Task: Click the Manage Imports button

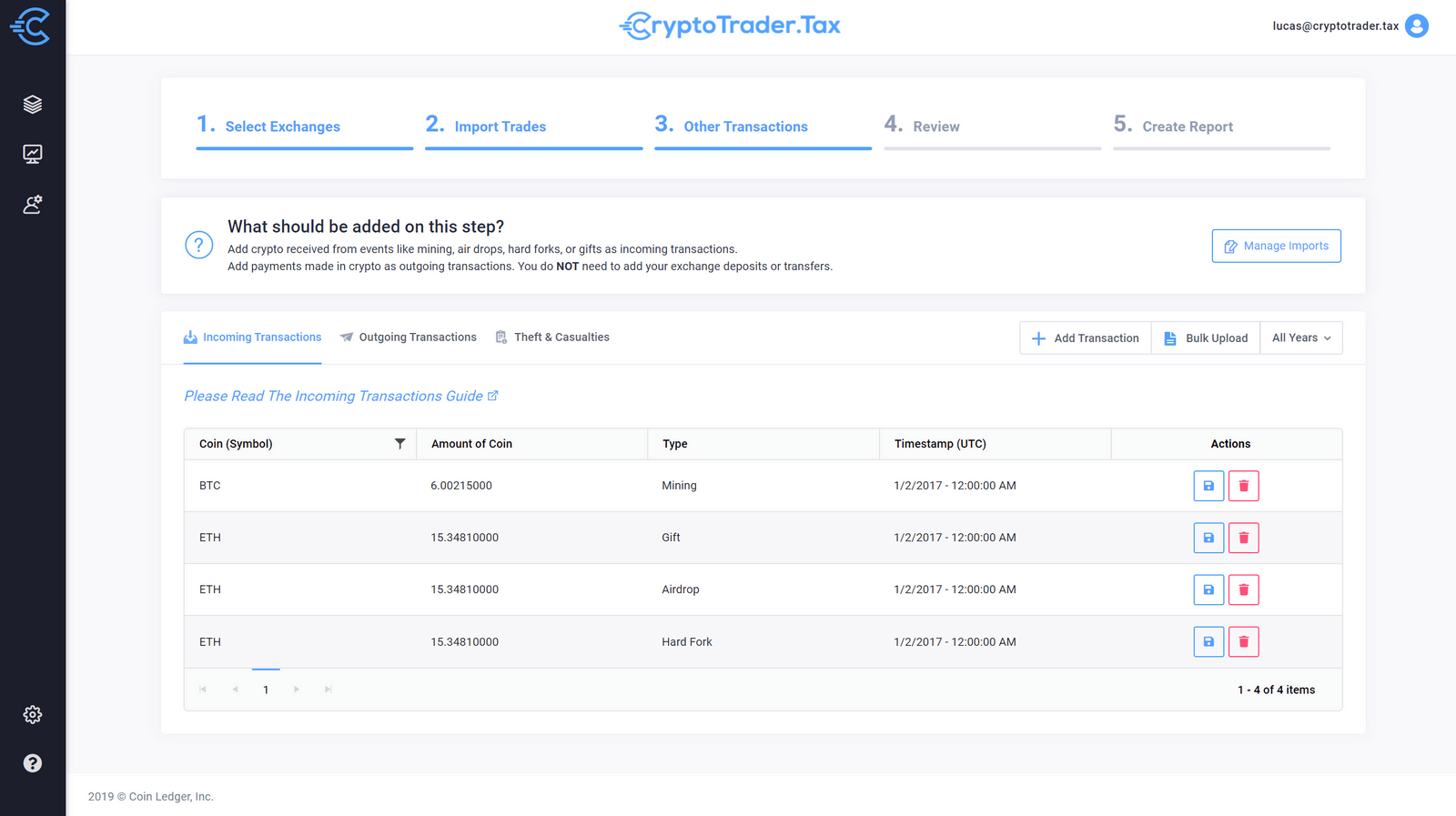Action: click(x=1276, y=246)
